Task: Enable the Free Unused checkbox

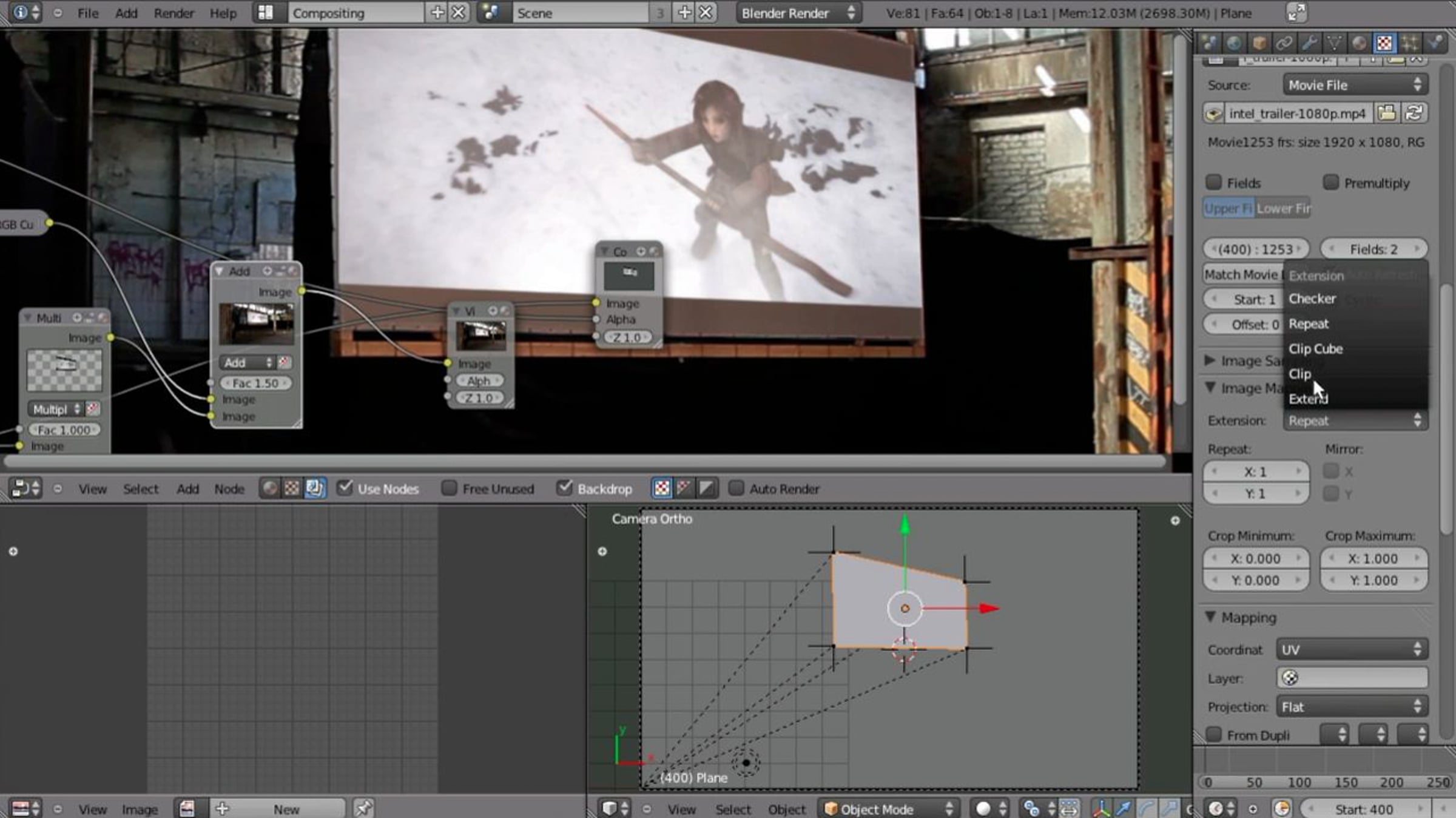Action: point(449,488)
